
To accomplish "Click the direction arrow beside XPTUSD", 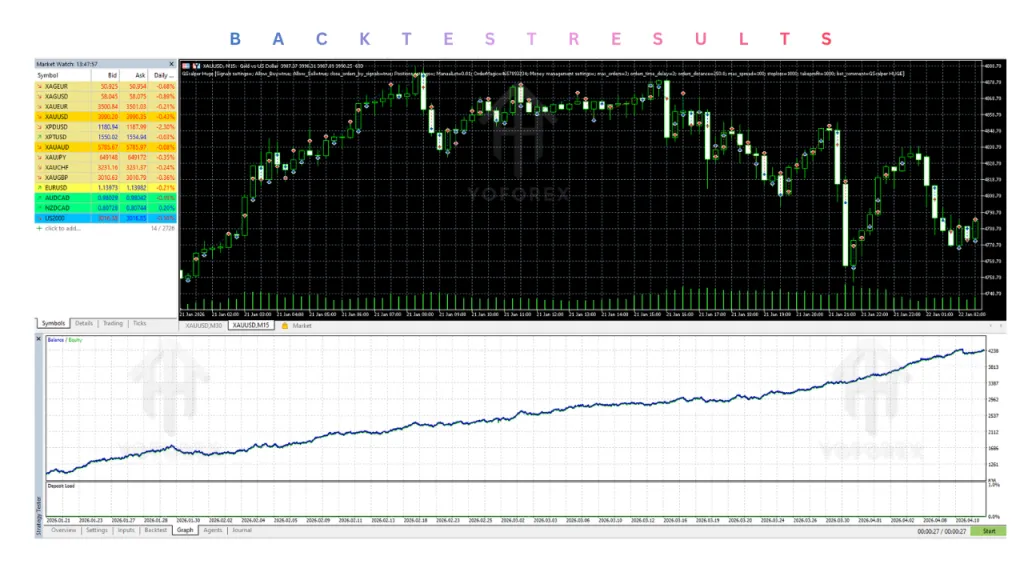I will click(39, 137).
